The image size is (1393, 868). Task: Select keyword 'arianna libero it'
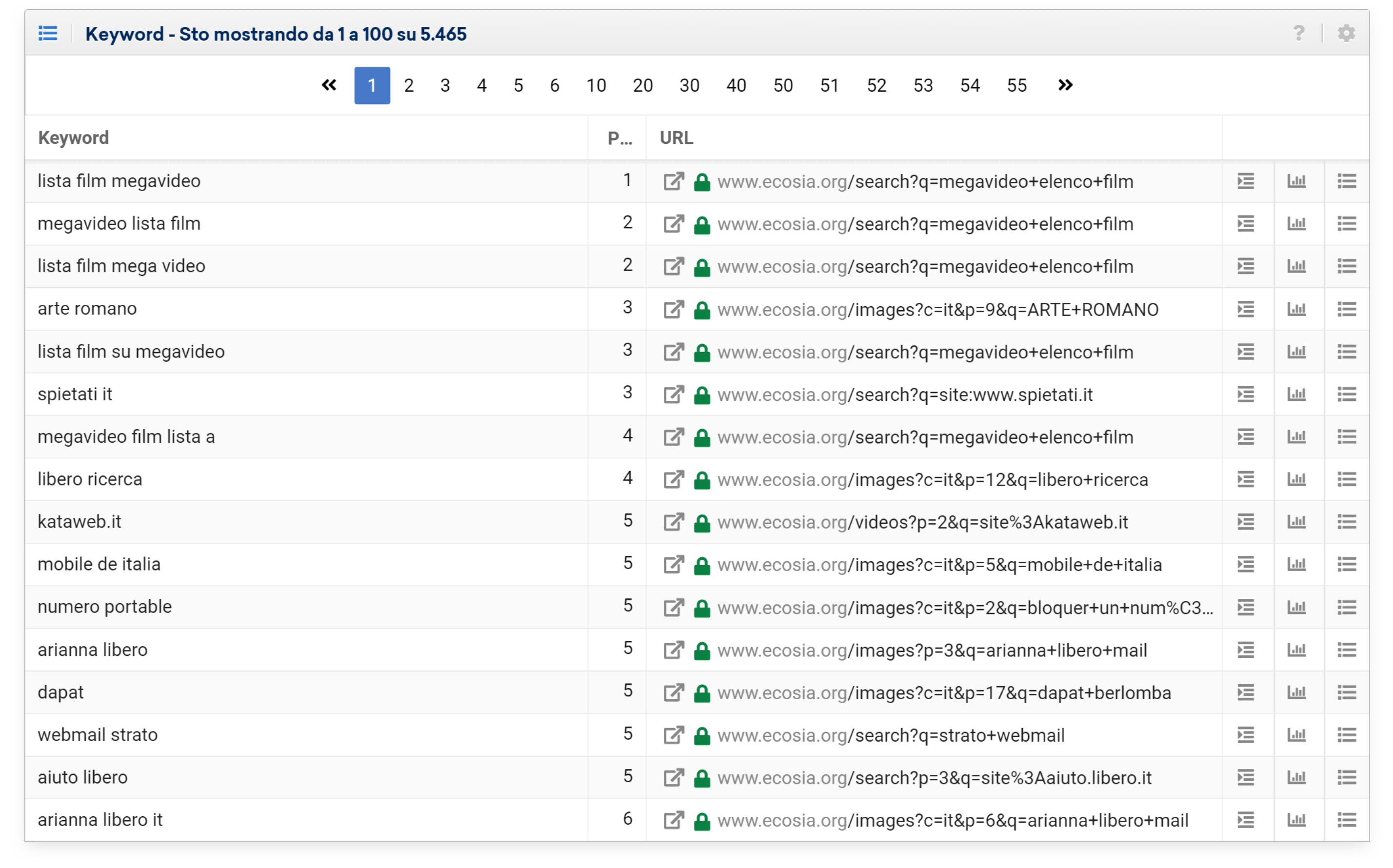coord(100,820)
